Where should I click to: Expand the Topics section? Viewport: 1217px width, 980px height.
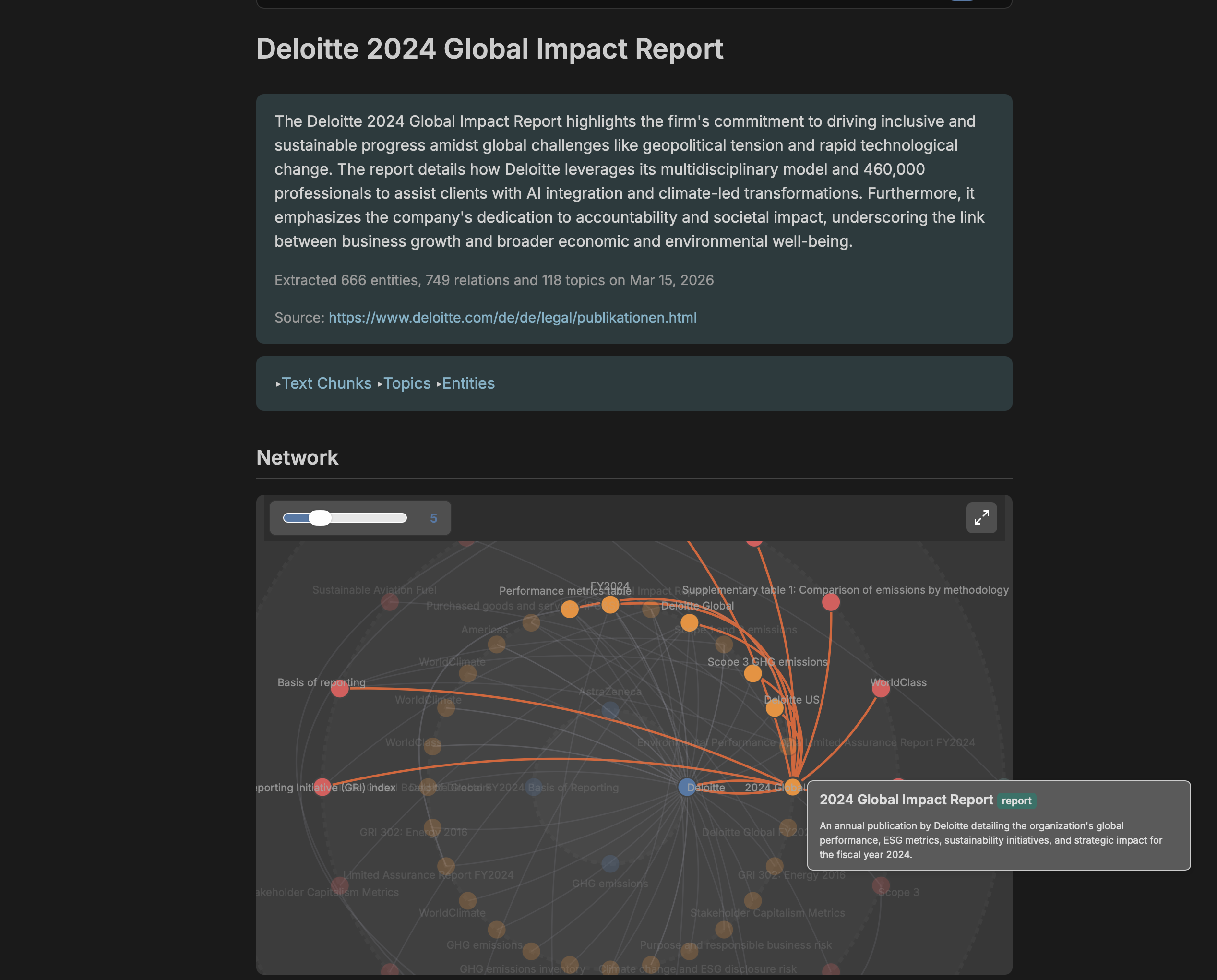pos(406,383)
